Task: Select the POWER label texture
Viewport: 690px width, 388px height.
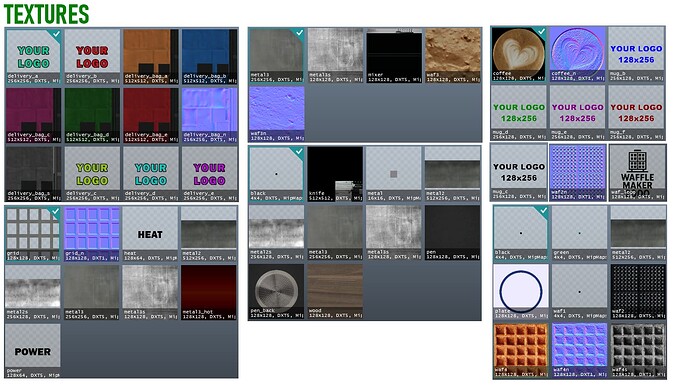Action: coord(33,351)
